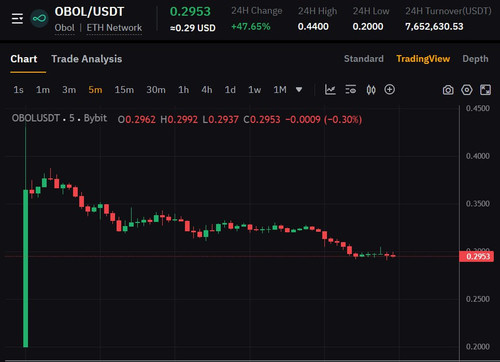Click the red 0.2953 current price label
The image size is (500, 362).
coord(477,256)
